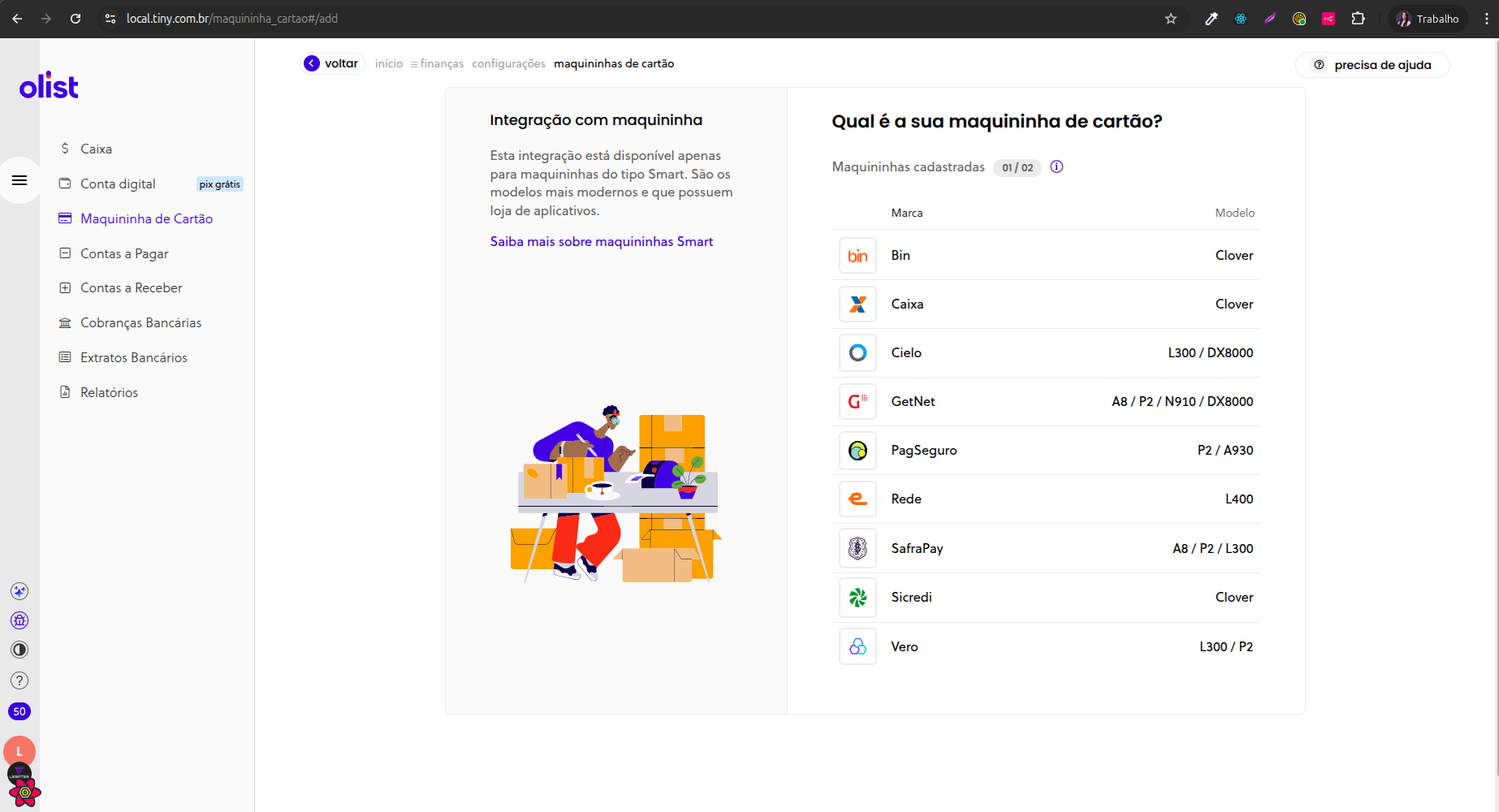Select the PagSeguro brand name
The image size is (1499, 812).
[924, 450]
